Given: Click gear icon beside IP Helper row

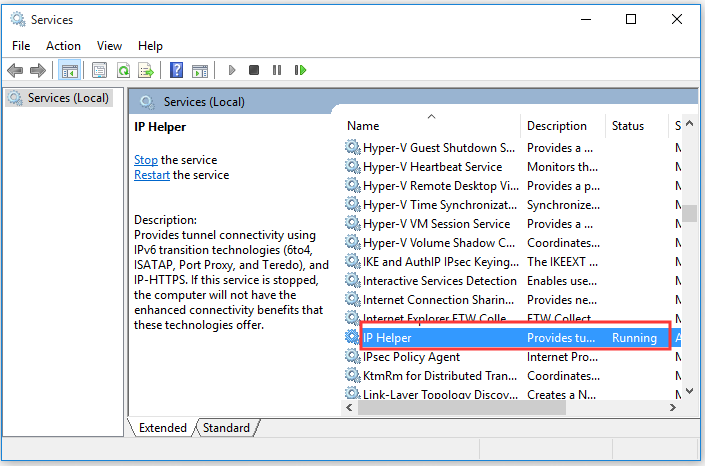Looking at the screenshot, I should pos(353,337).
